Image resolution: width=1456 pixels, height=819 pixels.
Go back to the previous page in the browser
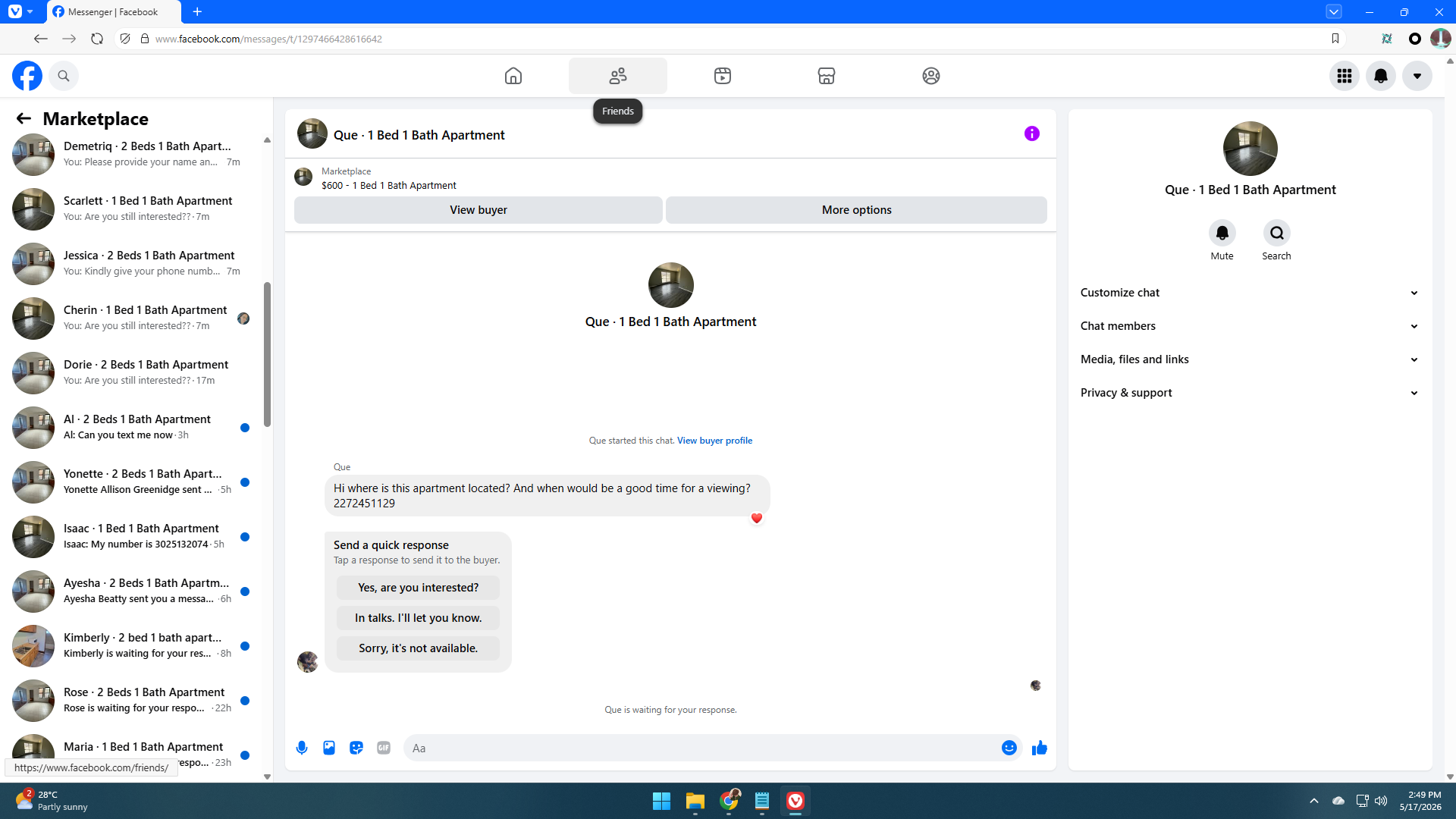41,39
